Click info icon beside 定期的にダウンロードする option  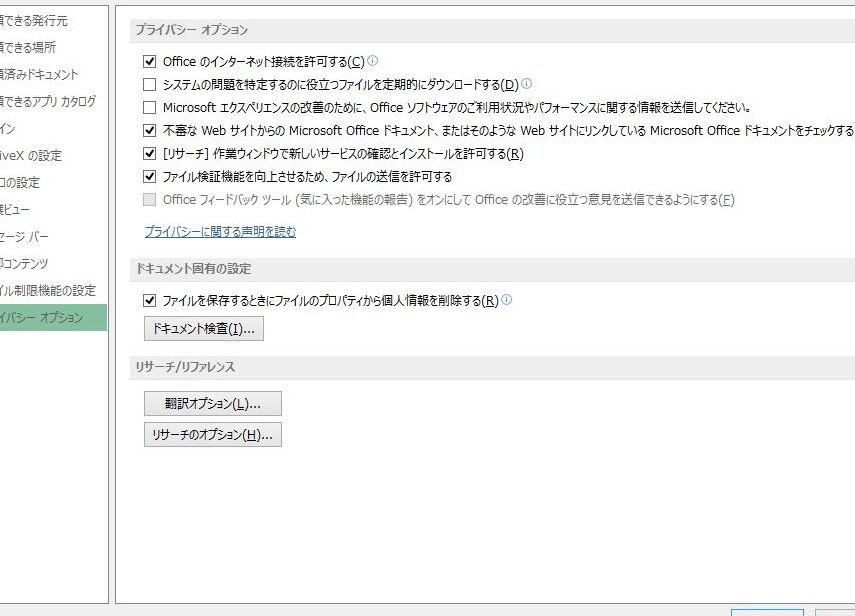click(526, 84)
